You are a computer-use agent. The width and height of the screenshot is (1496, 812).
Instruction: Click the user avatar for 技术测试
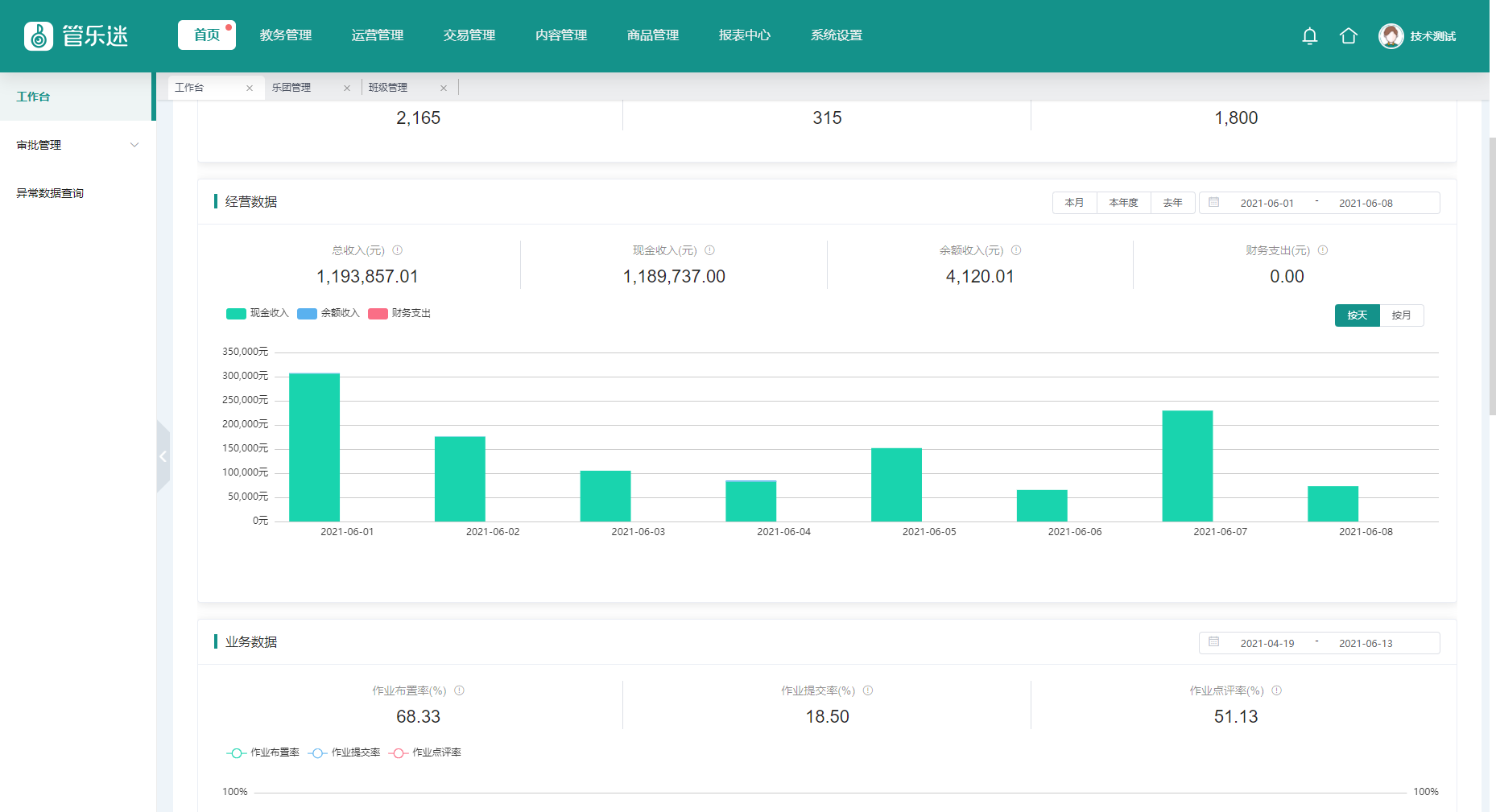(x=1391, y=36)
